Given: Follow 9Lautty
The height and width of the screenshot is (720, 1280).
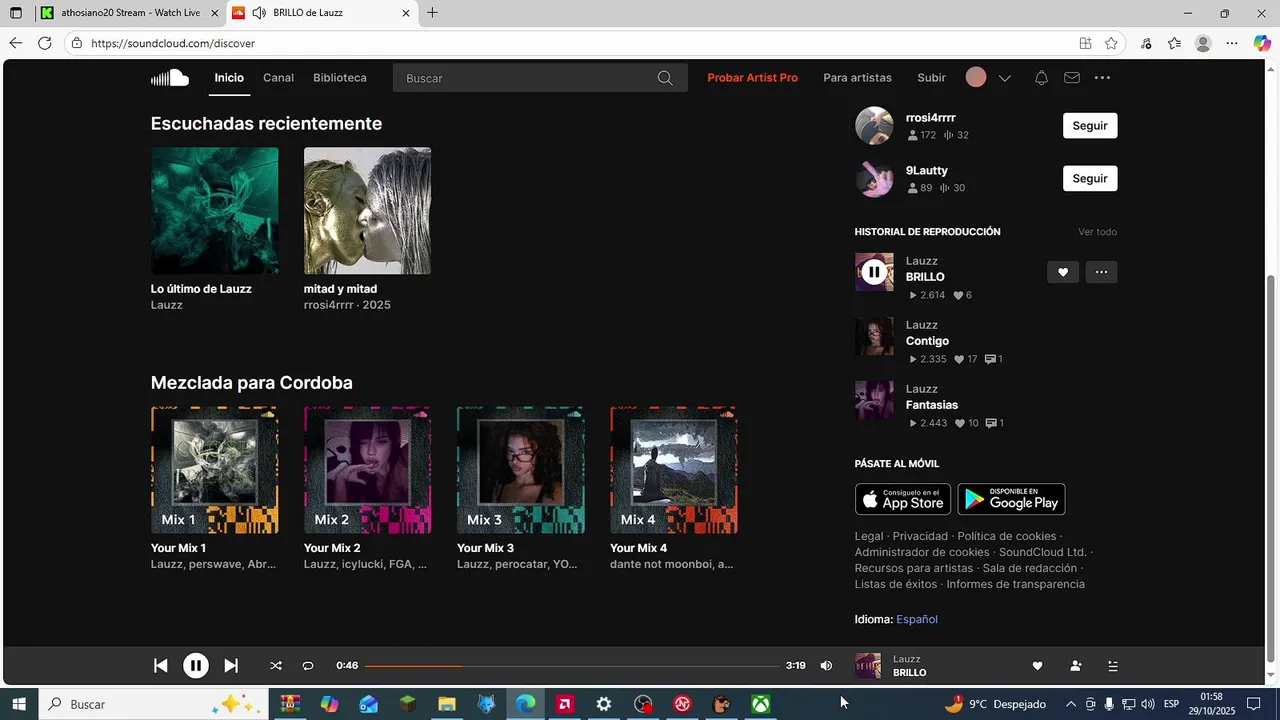Looking at the screenshot, I should tap(1090, 179).
